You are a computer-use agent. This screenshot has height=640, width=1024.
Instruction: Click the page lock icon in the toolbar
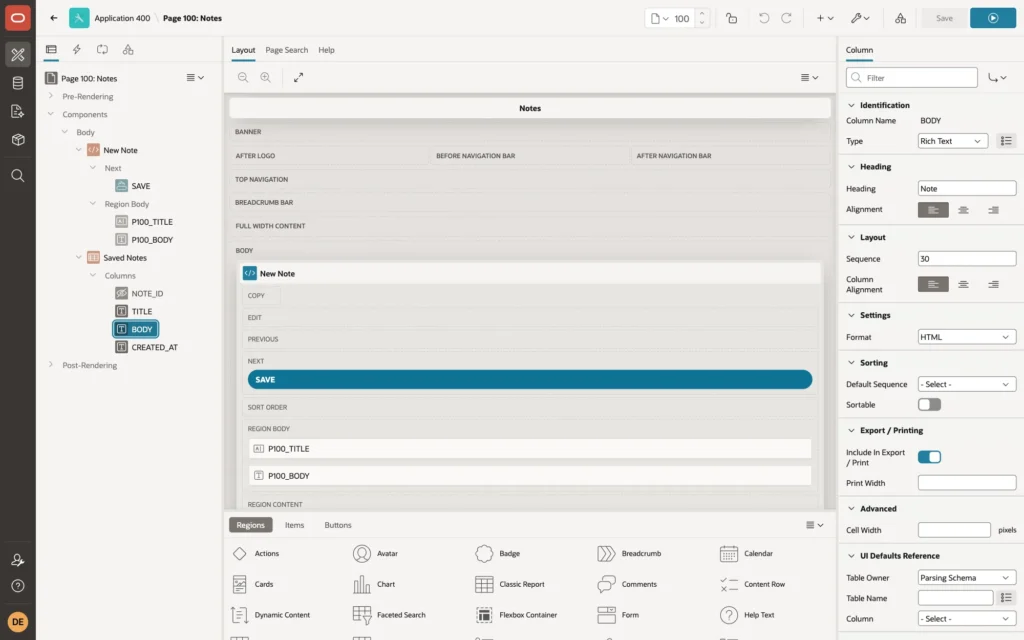731,18
